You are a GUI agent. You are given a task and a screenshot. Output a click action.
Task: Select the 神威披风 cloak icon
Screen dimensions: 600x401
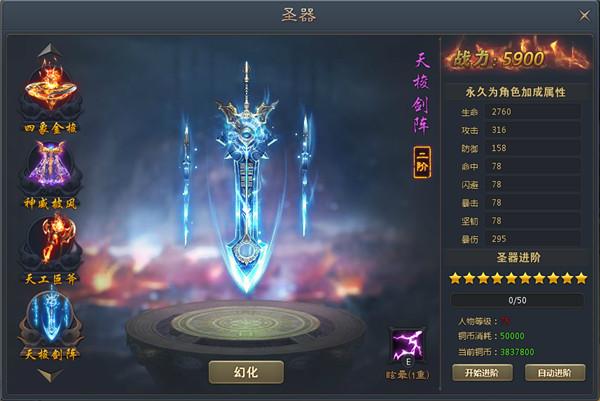(51, 167)
